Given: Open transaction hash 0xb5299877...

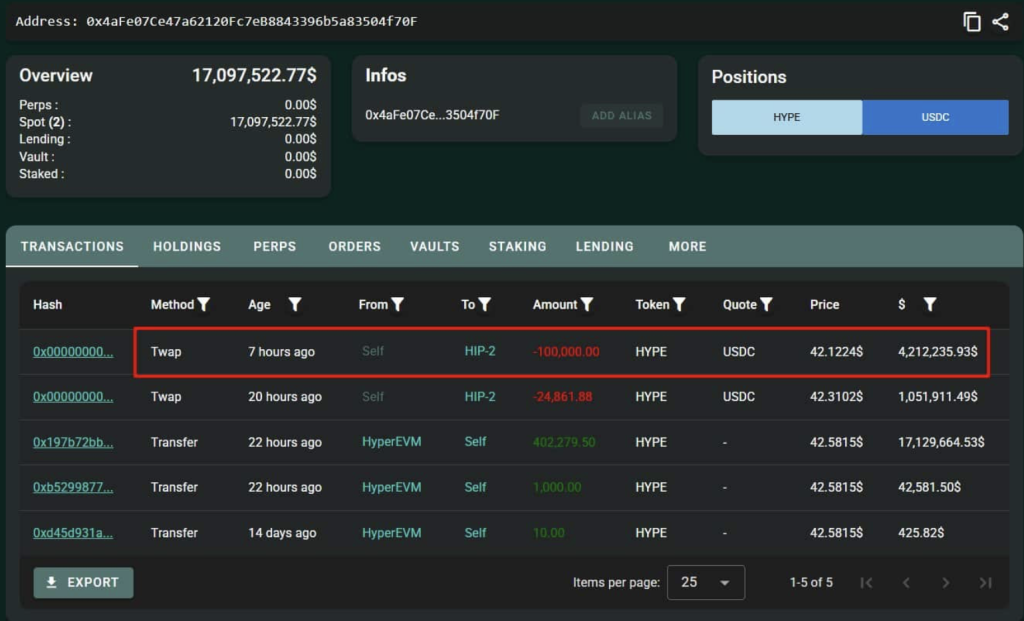Looking at the screenshot, I should (x=73, y=488).
